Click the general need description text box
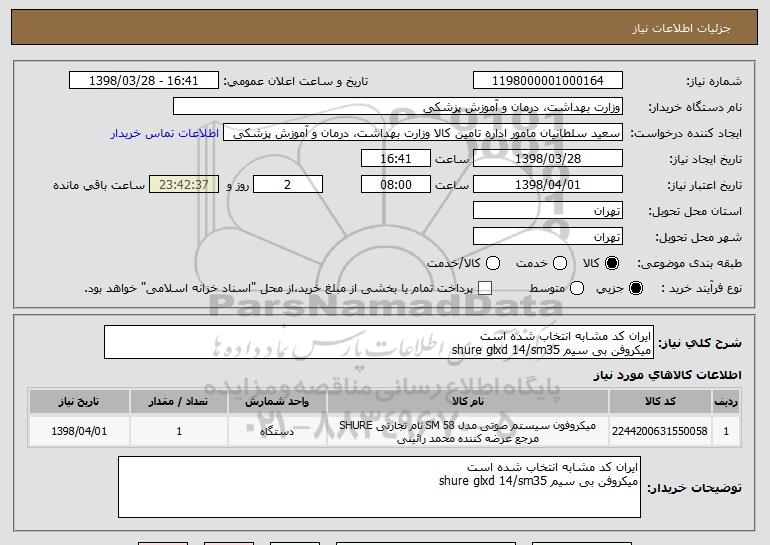This screenshot has width=770, height=545. point(379,342)
